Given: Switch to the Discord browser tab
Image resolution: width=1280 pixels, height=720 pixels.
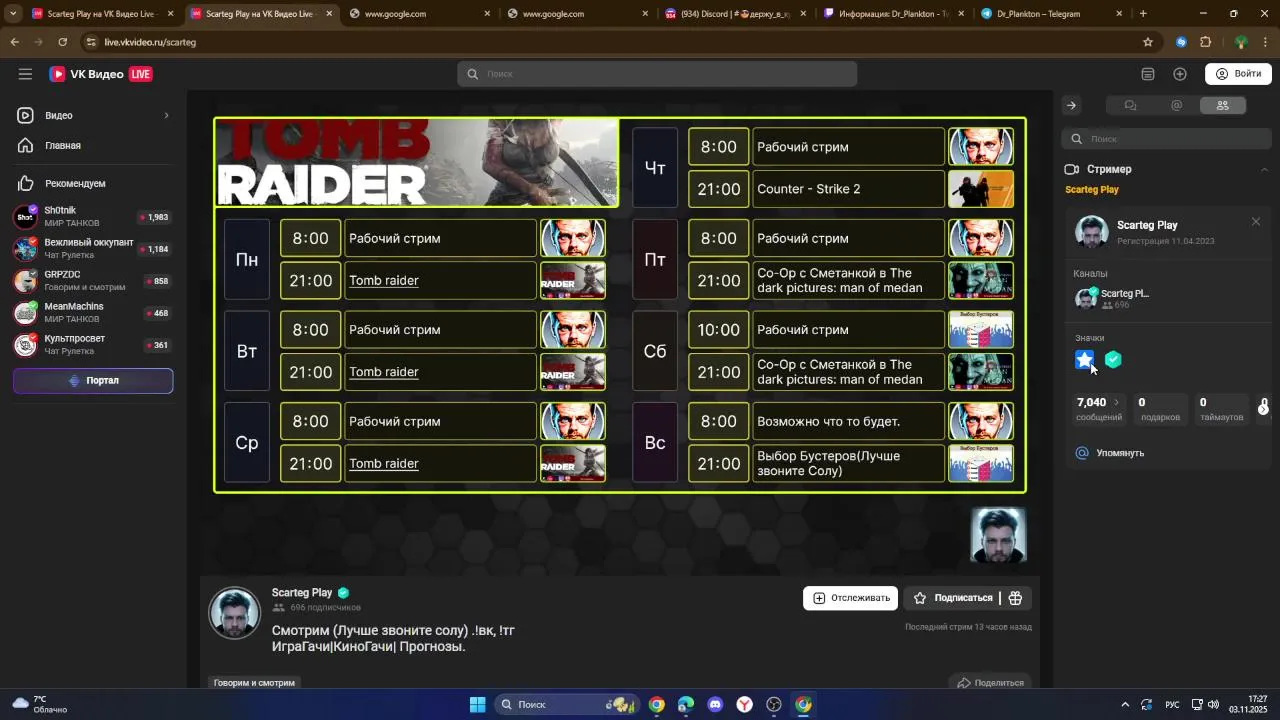Looking at the screenshot, I should [734, 14].
